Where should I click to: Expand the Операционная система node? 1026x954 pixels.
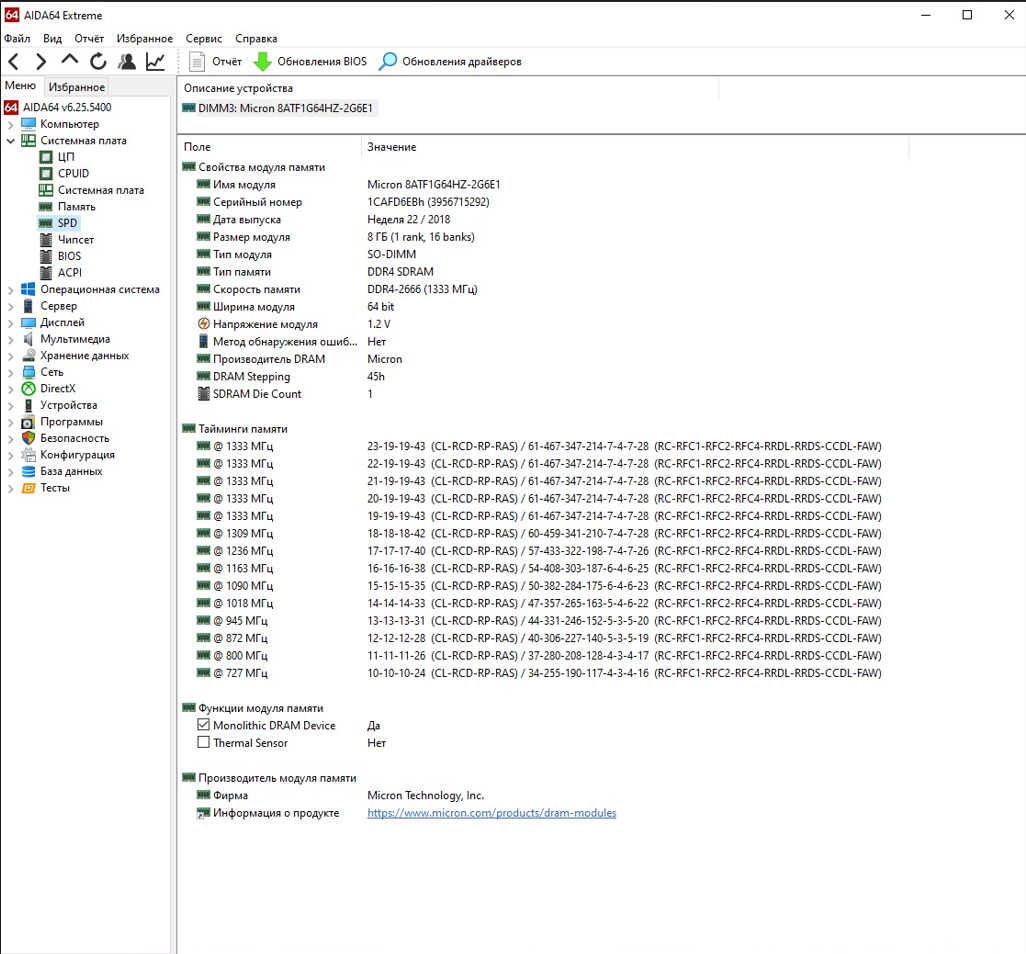10,289
